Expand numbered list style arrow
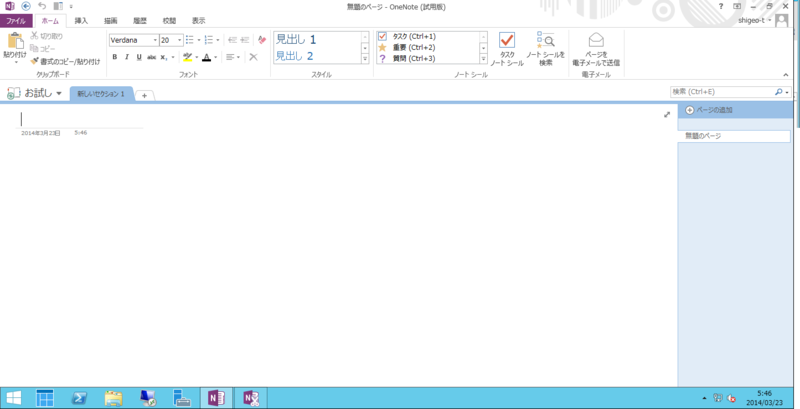Image resolution: width=800 pixels, height=409 pixels. click(218, 40)
